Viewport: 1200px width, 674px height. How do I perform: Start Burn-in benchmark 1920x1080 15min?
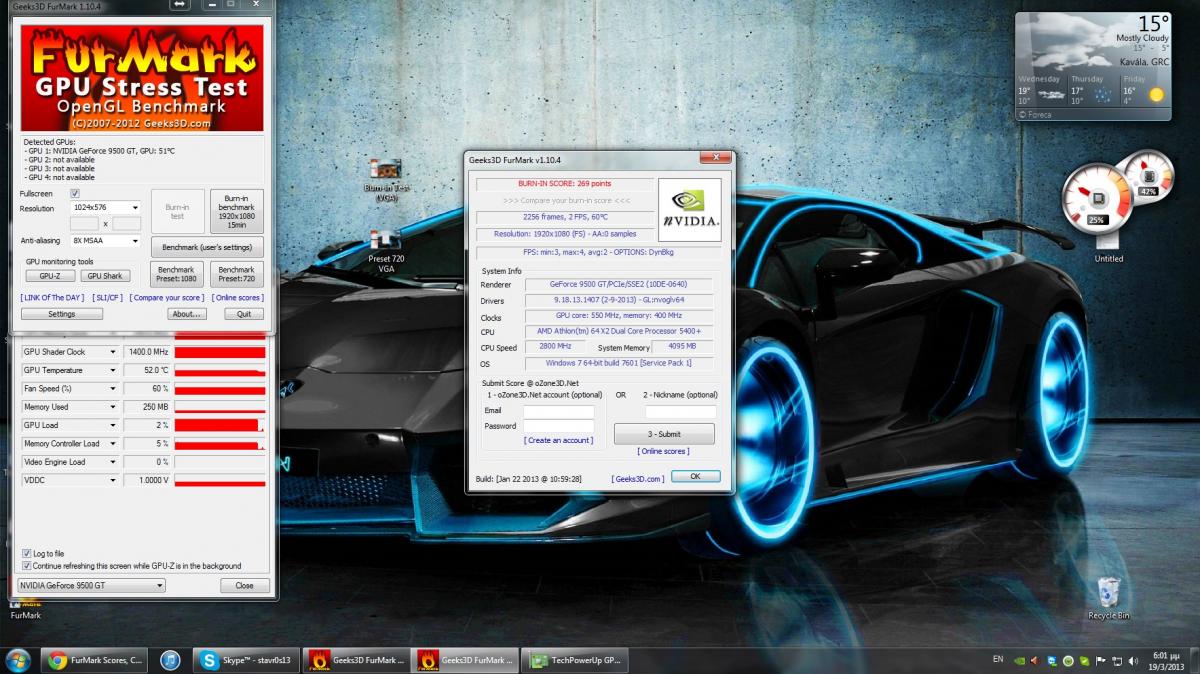pos(237,211)
